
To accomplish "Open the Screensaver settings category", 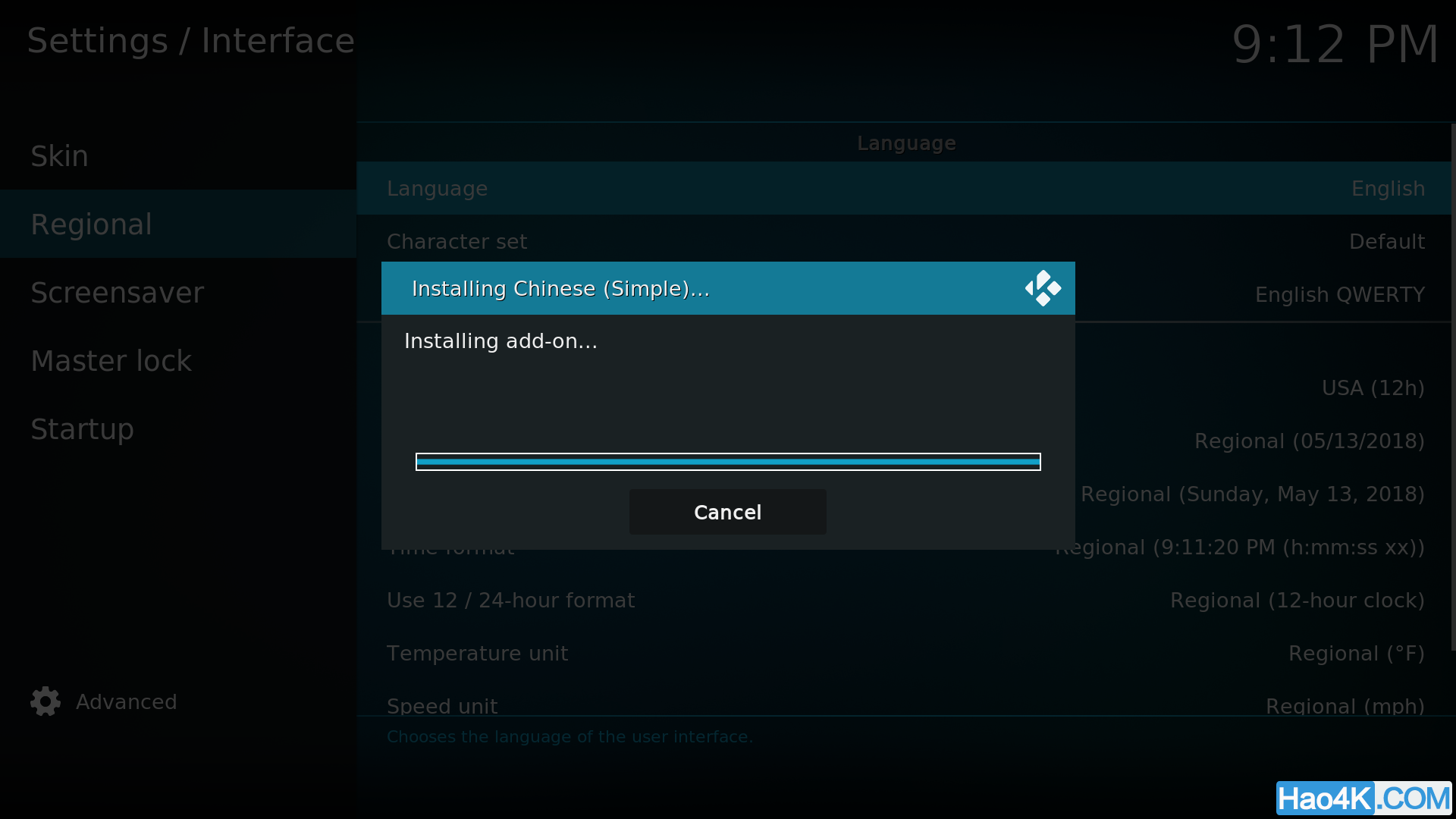I will tap(178, 292).
